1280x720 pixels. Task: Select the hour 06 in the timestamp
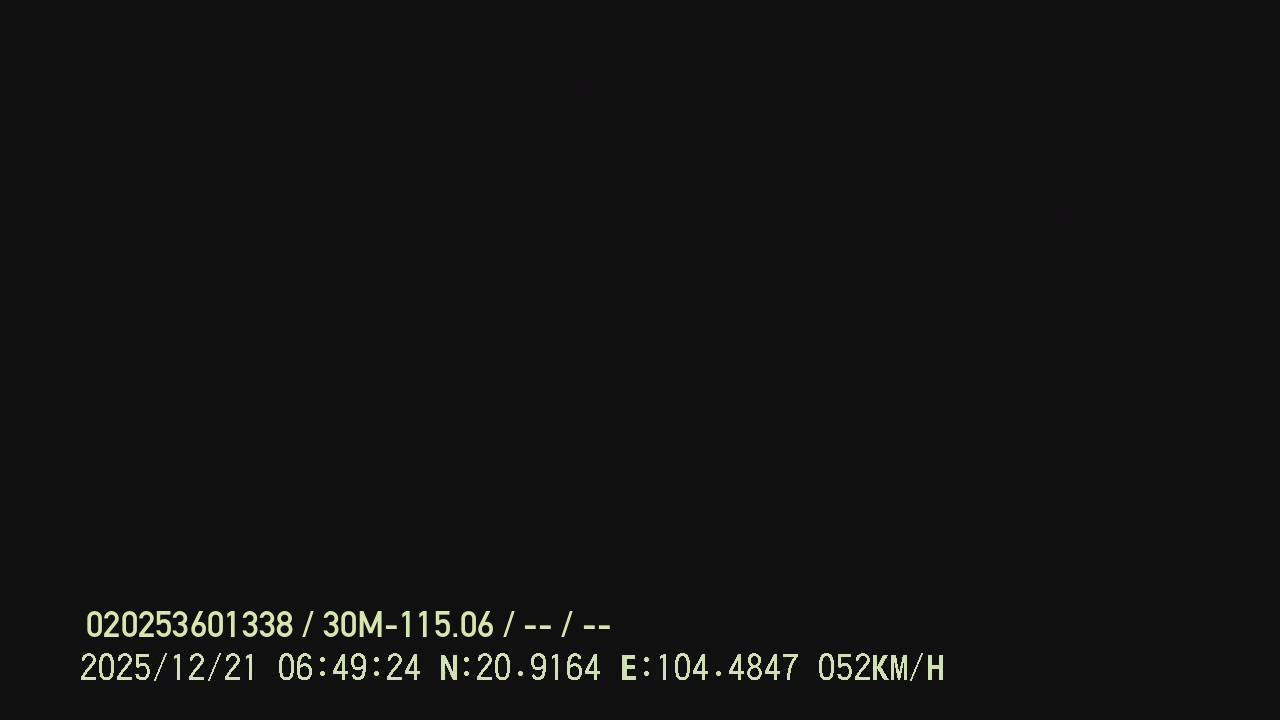click(x=295, y=668)
